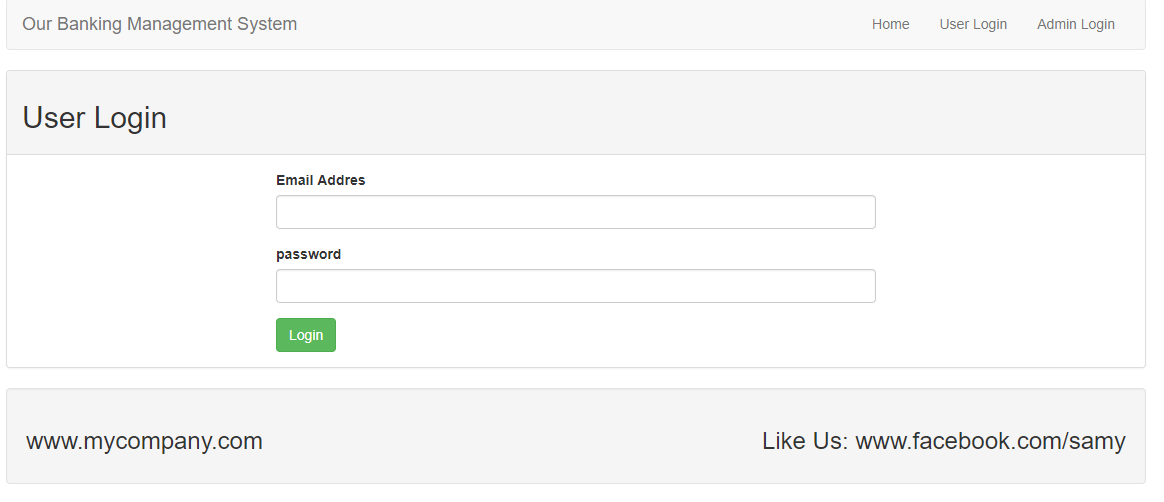
Task: Focus the Email Addres input field
Action: [x=575, y=212]
